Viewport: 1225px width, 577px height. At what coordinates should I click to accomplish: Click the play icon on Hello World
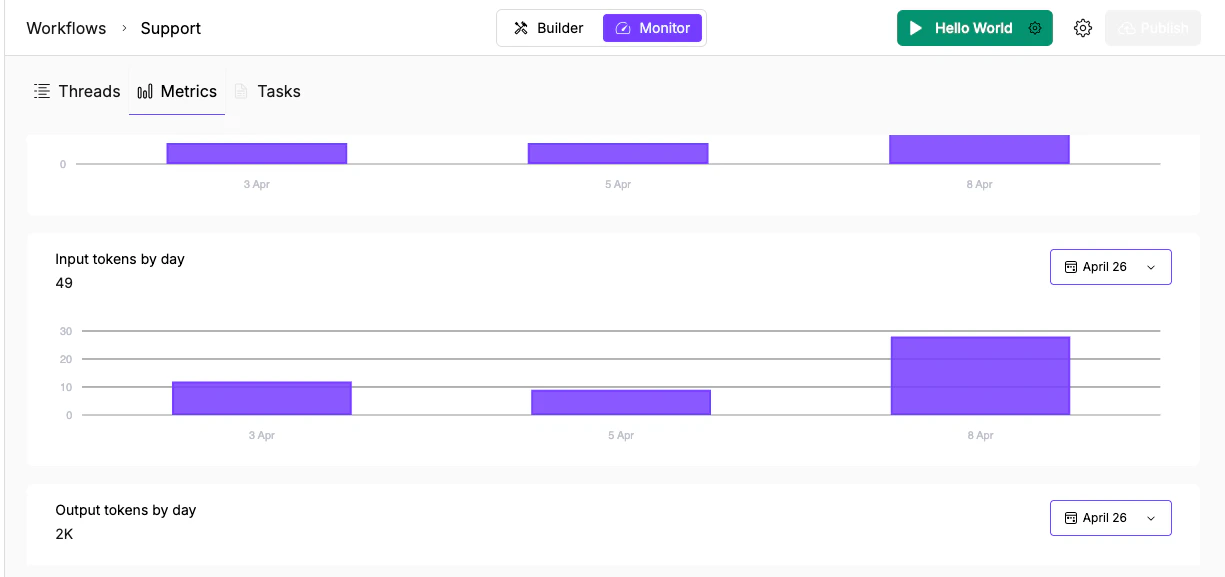[916, 27]
